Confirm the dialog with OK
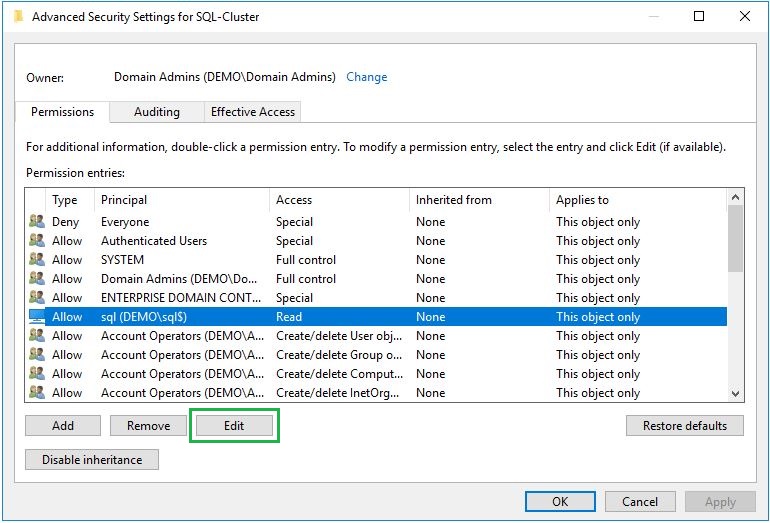770x523 pixels. click(x=560, y=502)
